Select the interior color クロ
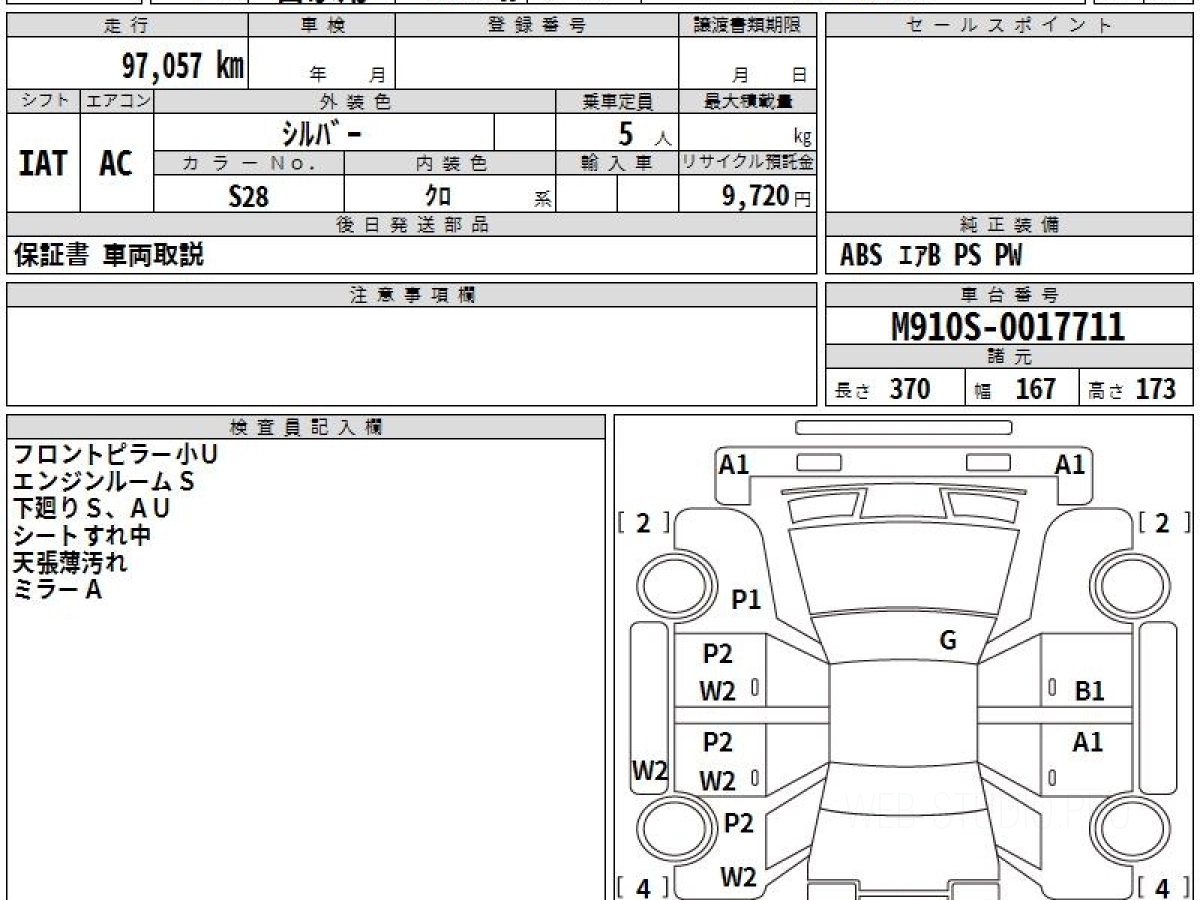The width and height of the screenshot is (1200, 900). click(x=438, y=196)
